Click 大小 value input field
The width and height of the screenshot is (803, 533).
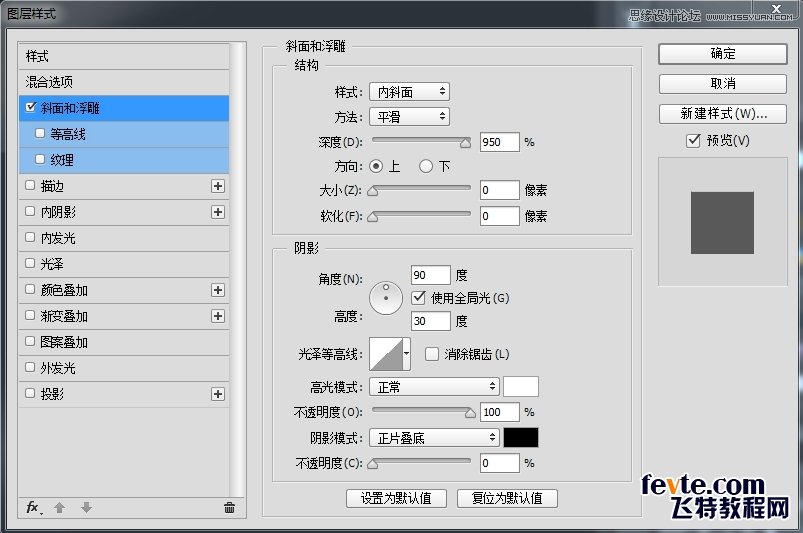click(500, 190)
